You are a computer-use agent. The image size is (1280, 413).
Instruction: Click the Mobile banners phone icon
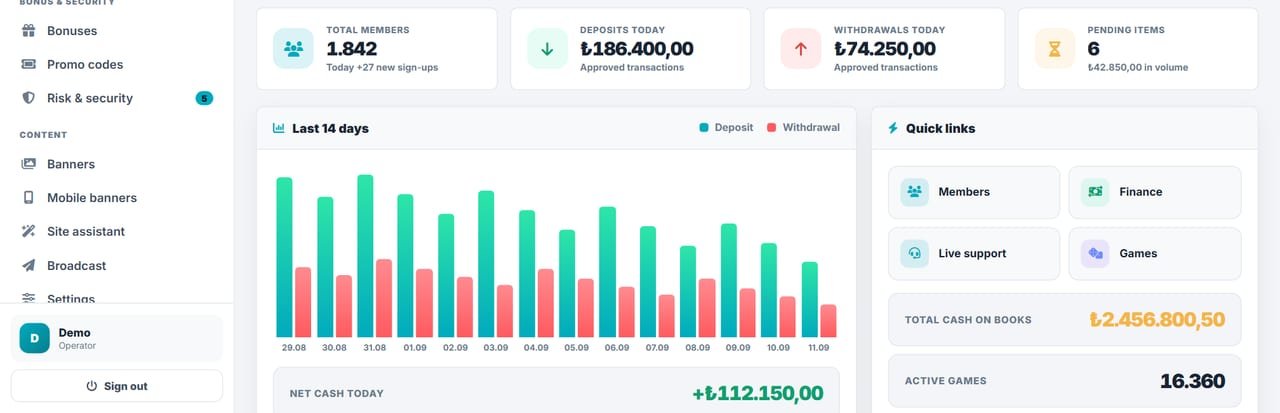click(x=29, y=198)
